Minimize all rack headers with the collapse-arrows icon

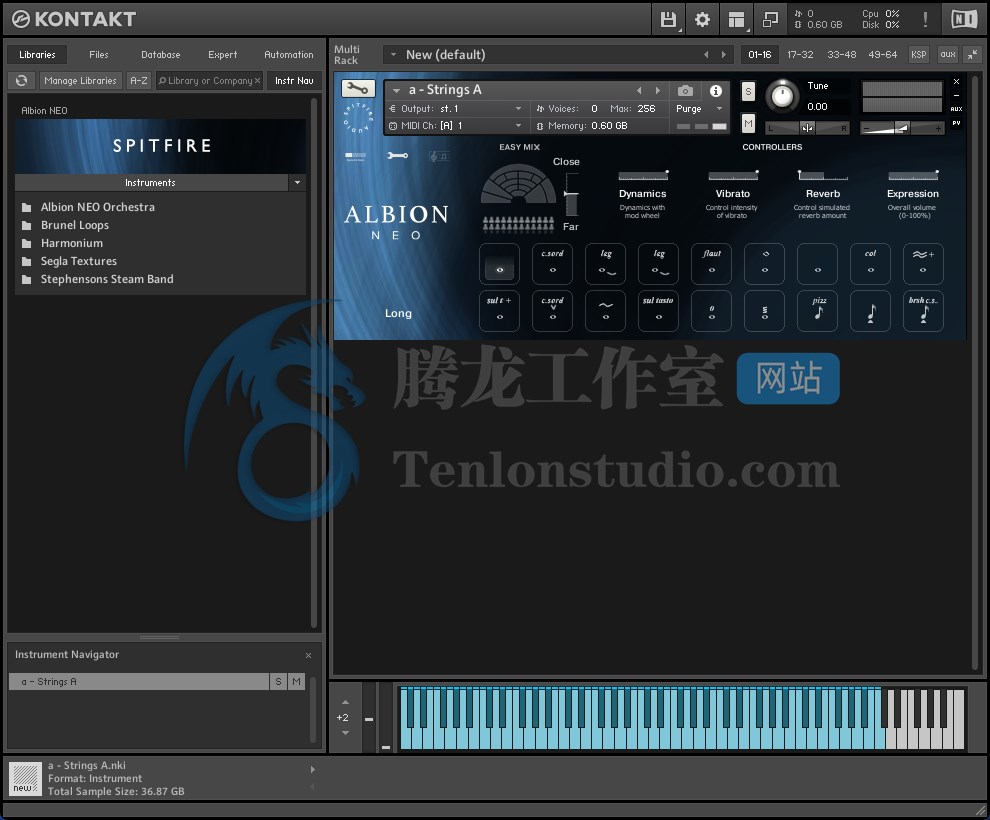click(972, 55)
